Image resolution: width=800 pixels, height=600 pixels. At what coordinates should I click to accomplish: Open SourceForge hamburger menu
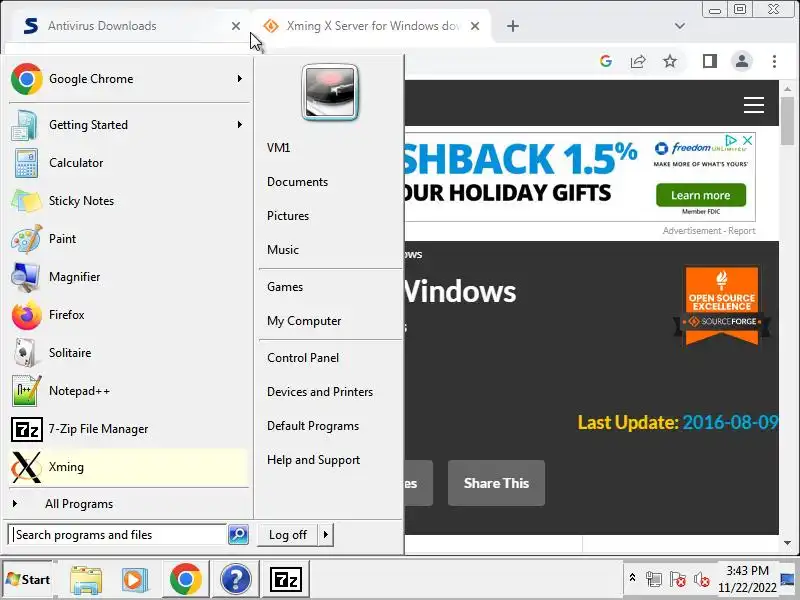pyautogui.click(x=754, y=105)
